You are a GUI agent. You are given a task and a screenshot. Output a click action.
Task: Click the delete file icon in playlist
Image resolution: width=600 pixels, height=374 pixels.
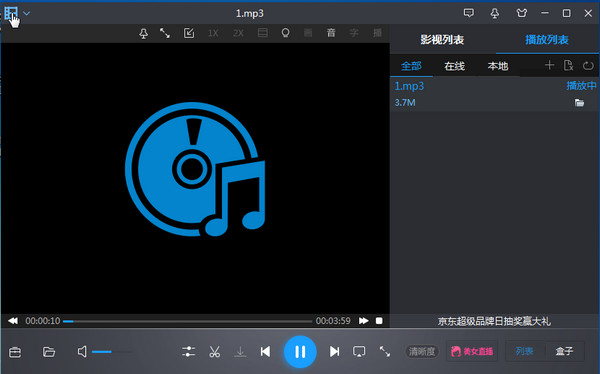click(x=568, y=65)
